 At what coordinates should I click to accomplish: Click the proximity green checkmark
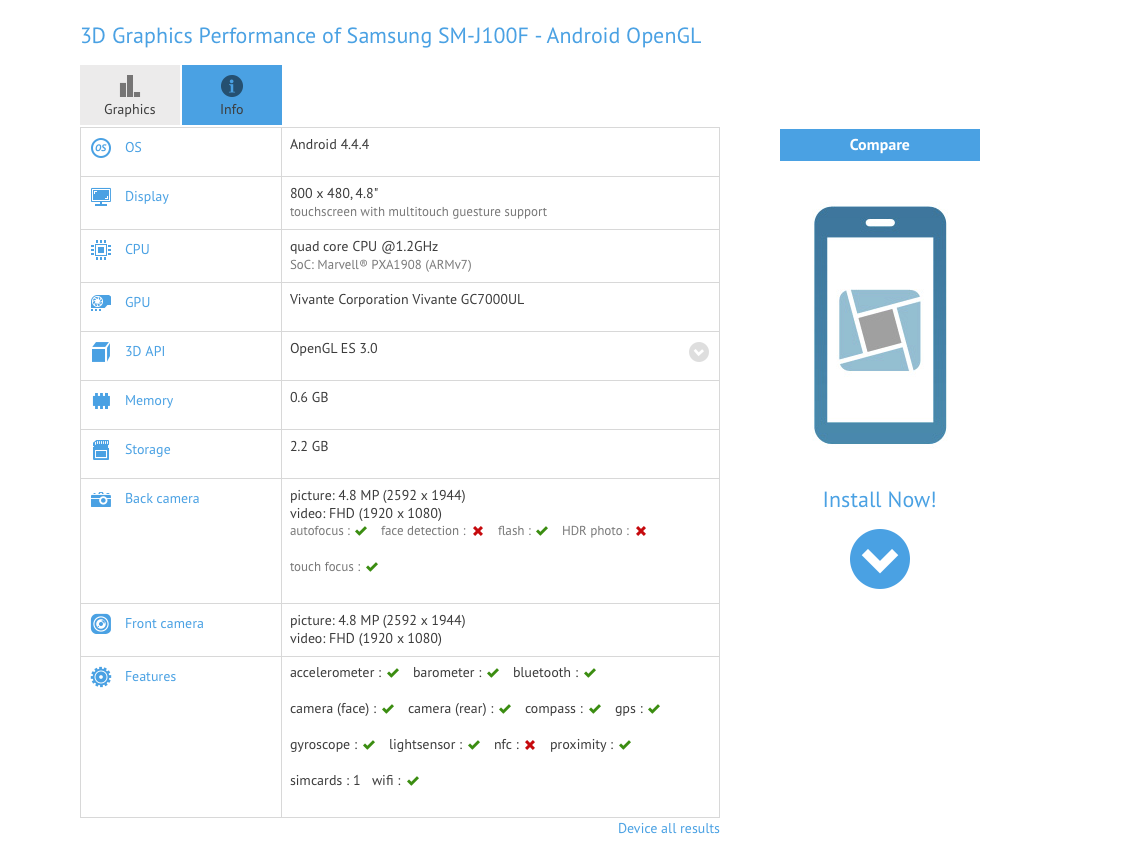pyautogui.click(x=625, y=745)
